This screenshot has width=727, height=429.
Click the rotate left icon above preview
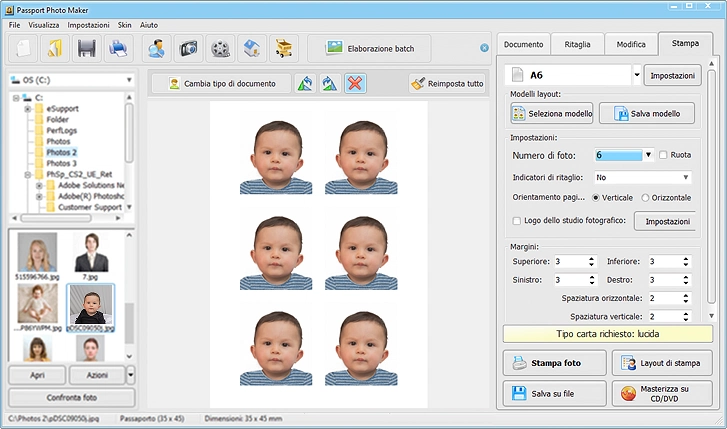point(305,83)
